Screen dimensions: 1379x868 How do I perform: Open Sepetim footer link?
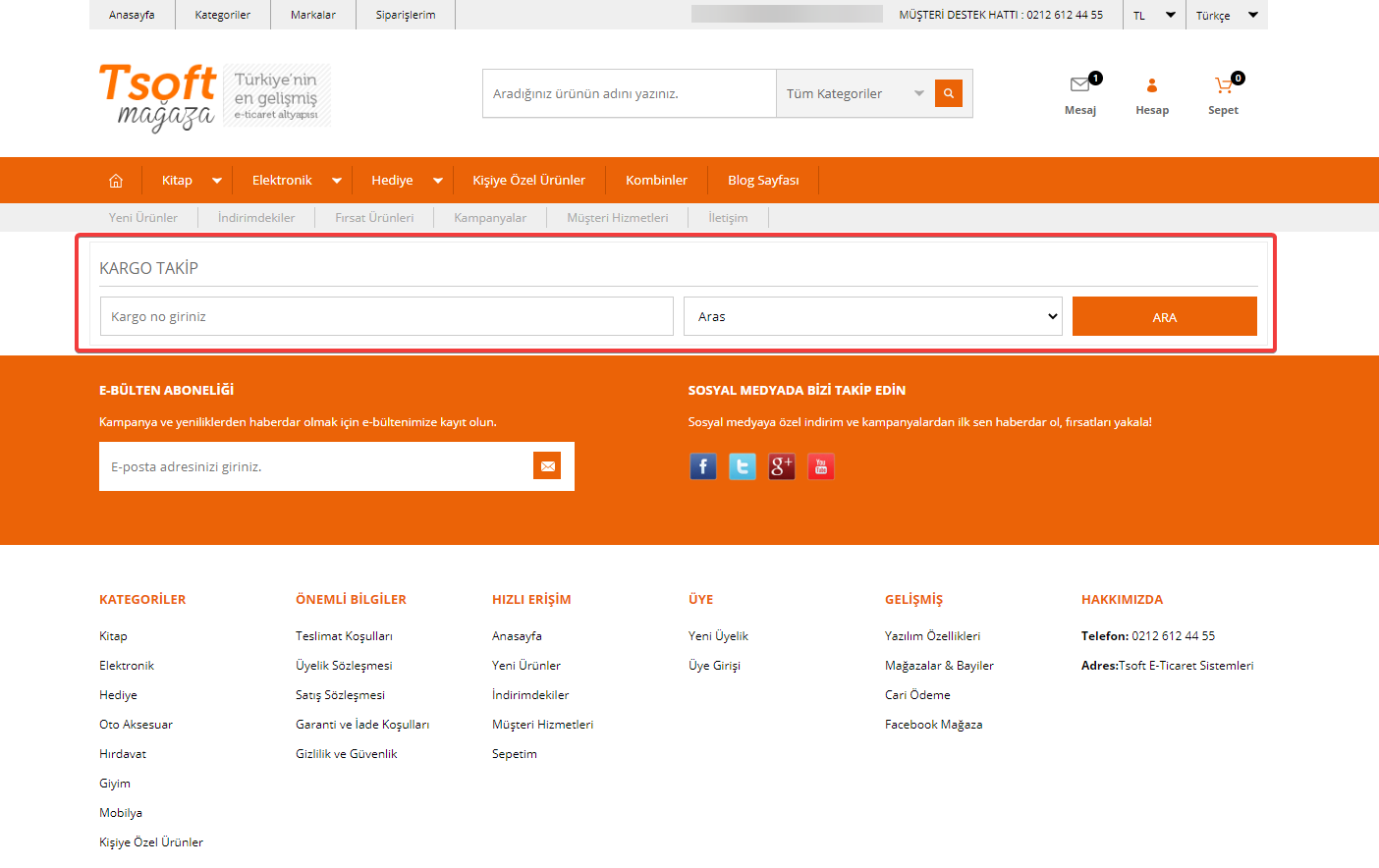pyautogui.click(x=515, y=754)
